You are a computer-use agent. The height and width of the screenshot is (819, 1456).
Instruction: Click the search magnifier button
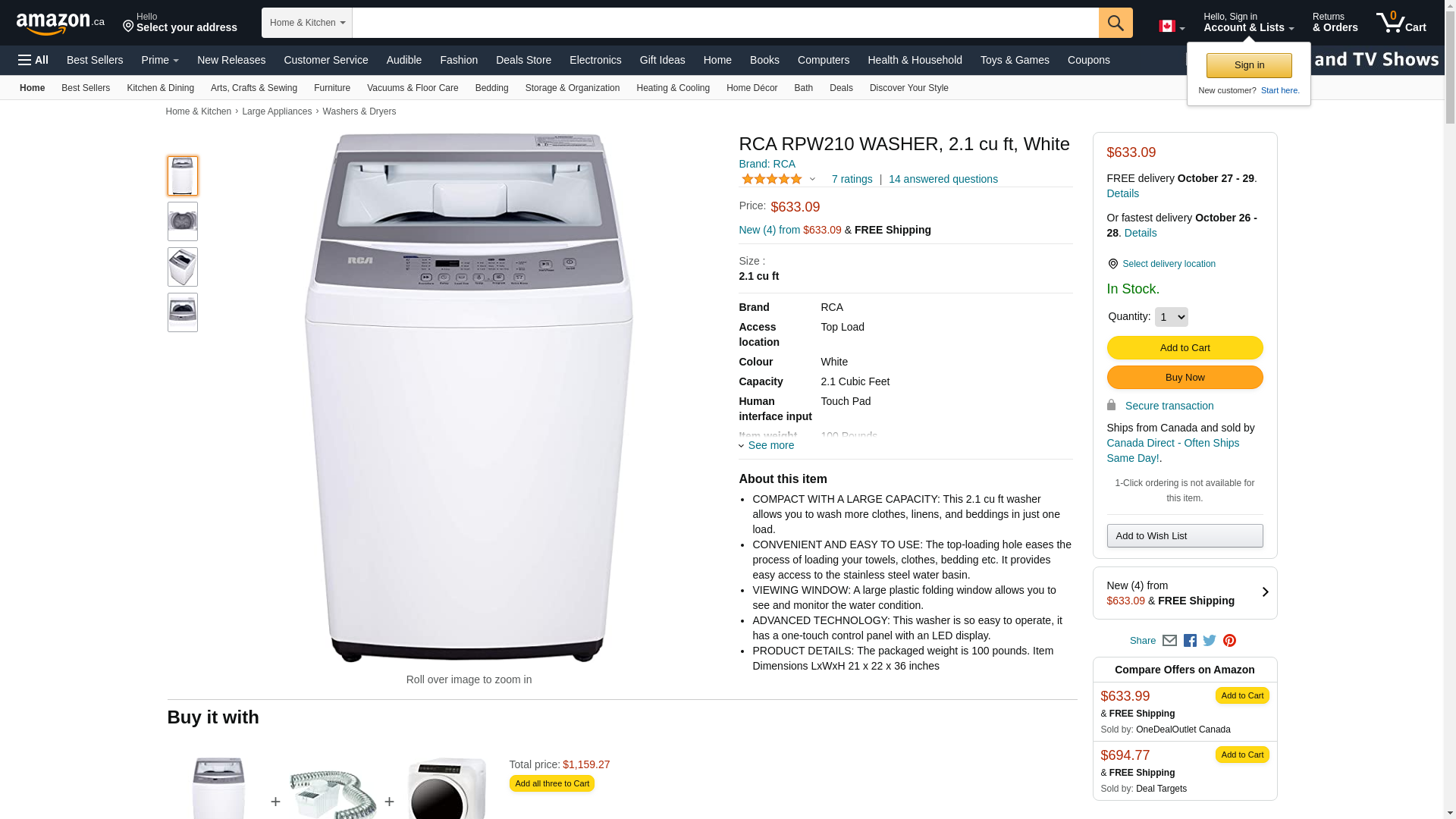tap(1115, 23)
